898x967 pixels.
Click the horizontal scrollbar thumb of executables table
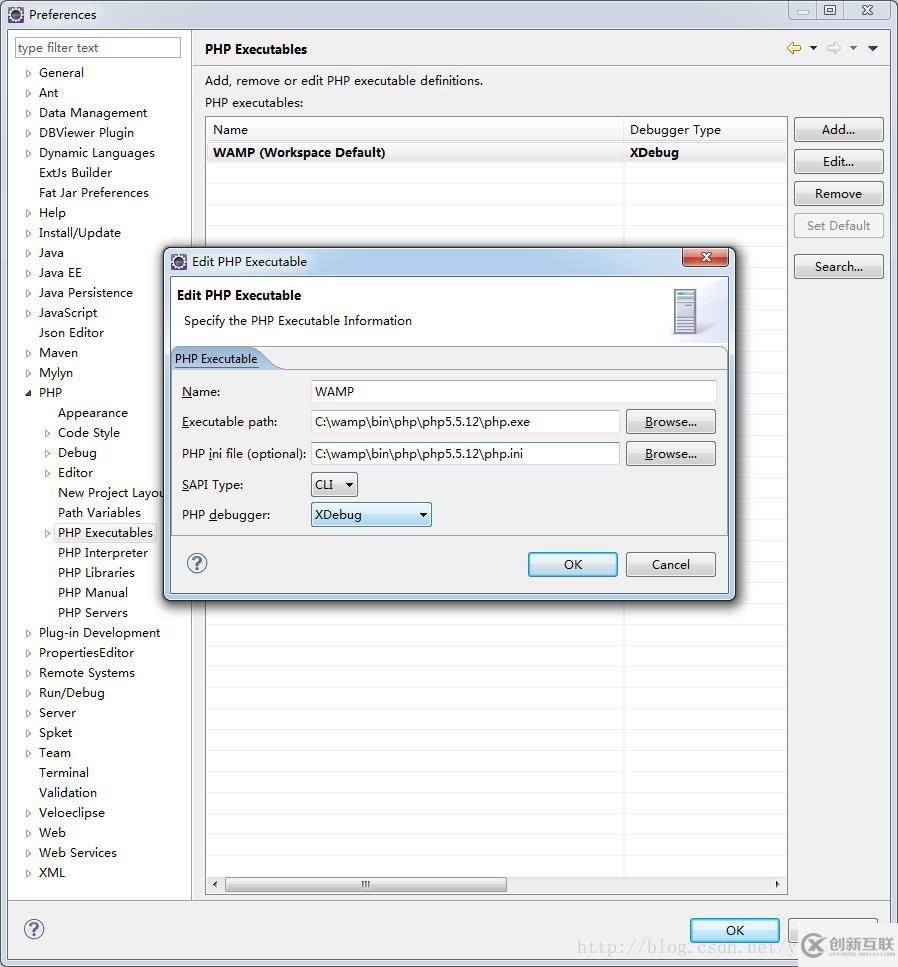[x=366, y=884]
